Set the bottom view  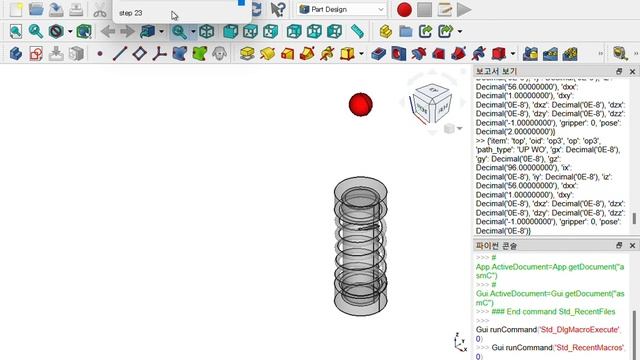pyautogui.click(x=314, y=31)
